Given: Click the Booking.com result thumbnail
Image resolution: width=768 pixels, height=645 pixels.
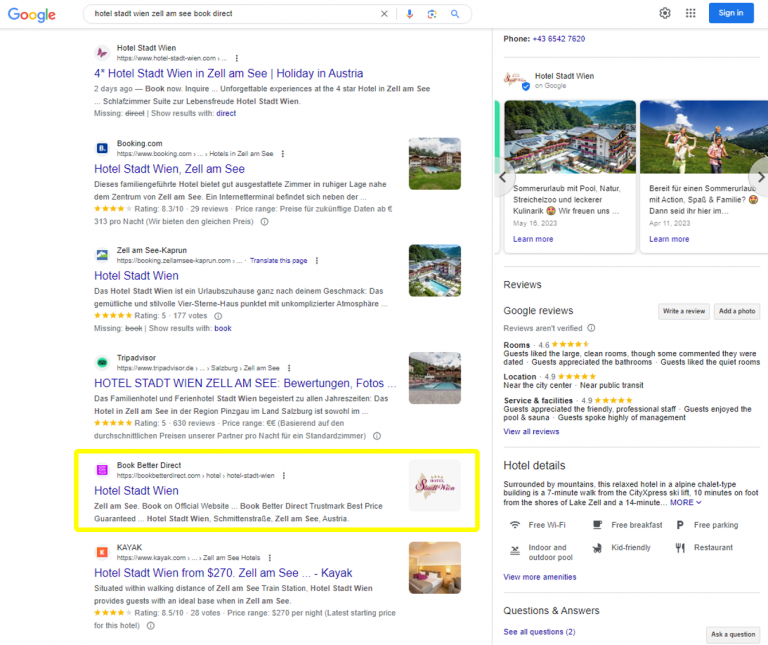Looking at the screenshot, I should tap(434, 164).
